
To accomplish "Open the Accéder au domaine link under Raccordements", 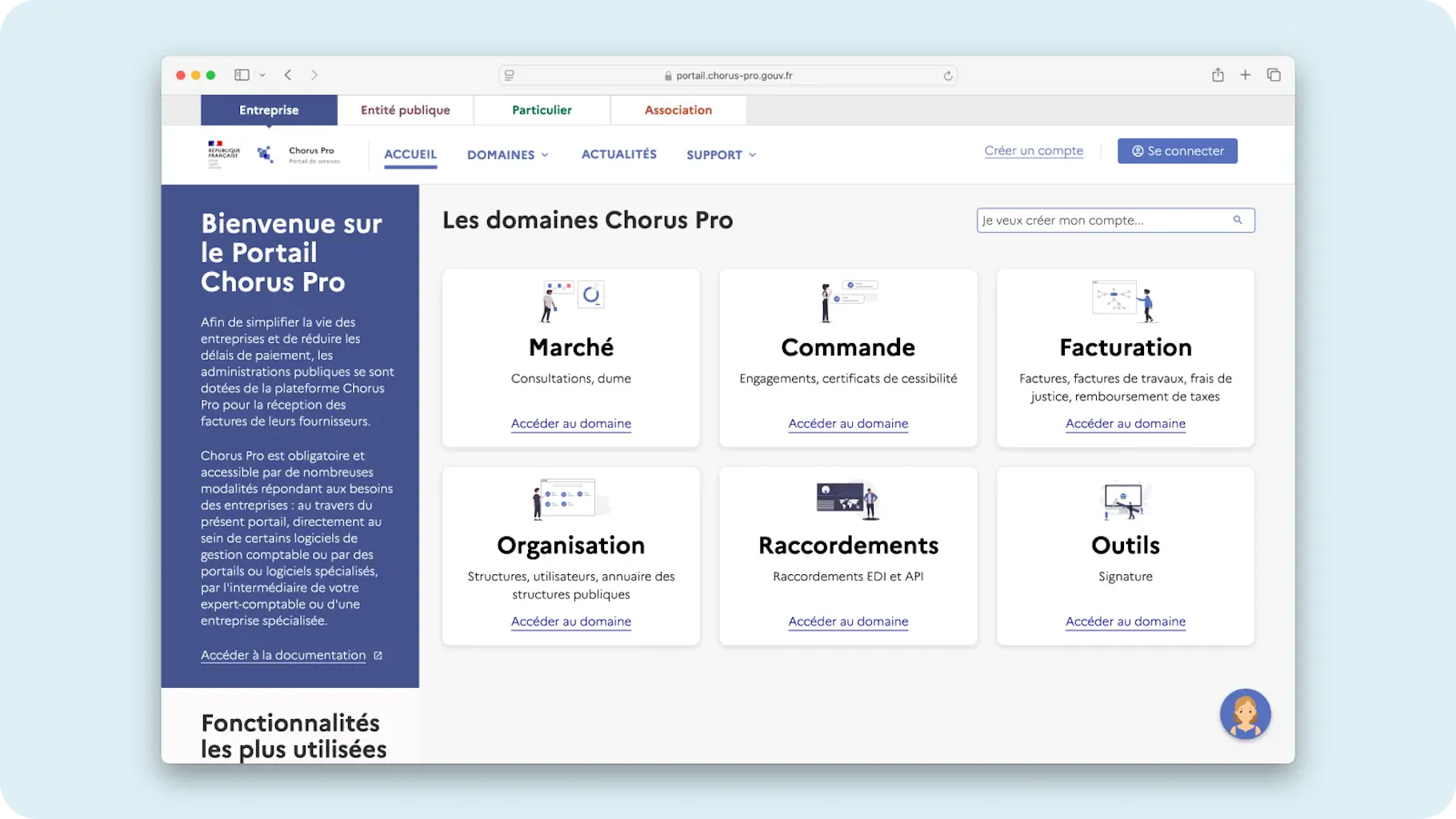I will (x=848, y=621).
